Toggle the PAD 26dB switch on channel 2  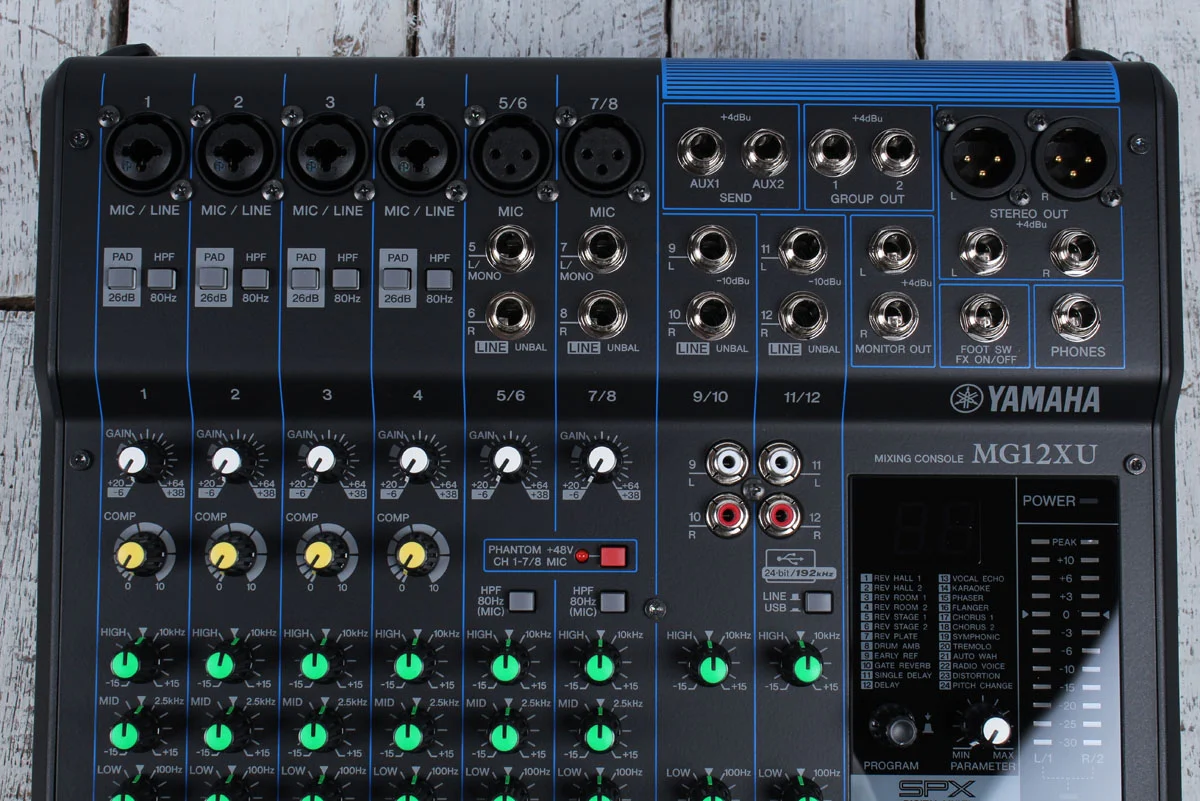coord(214,279)
